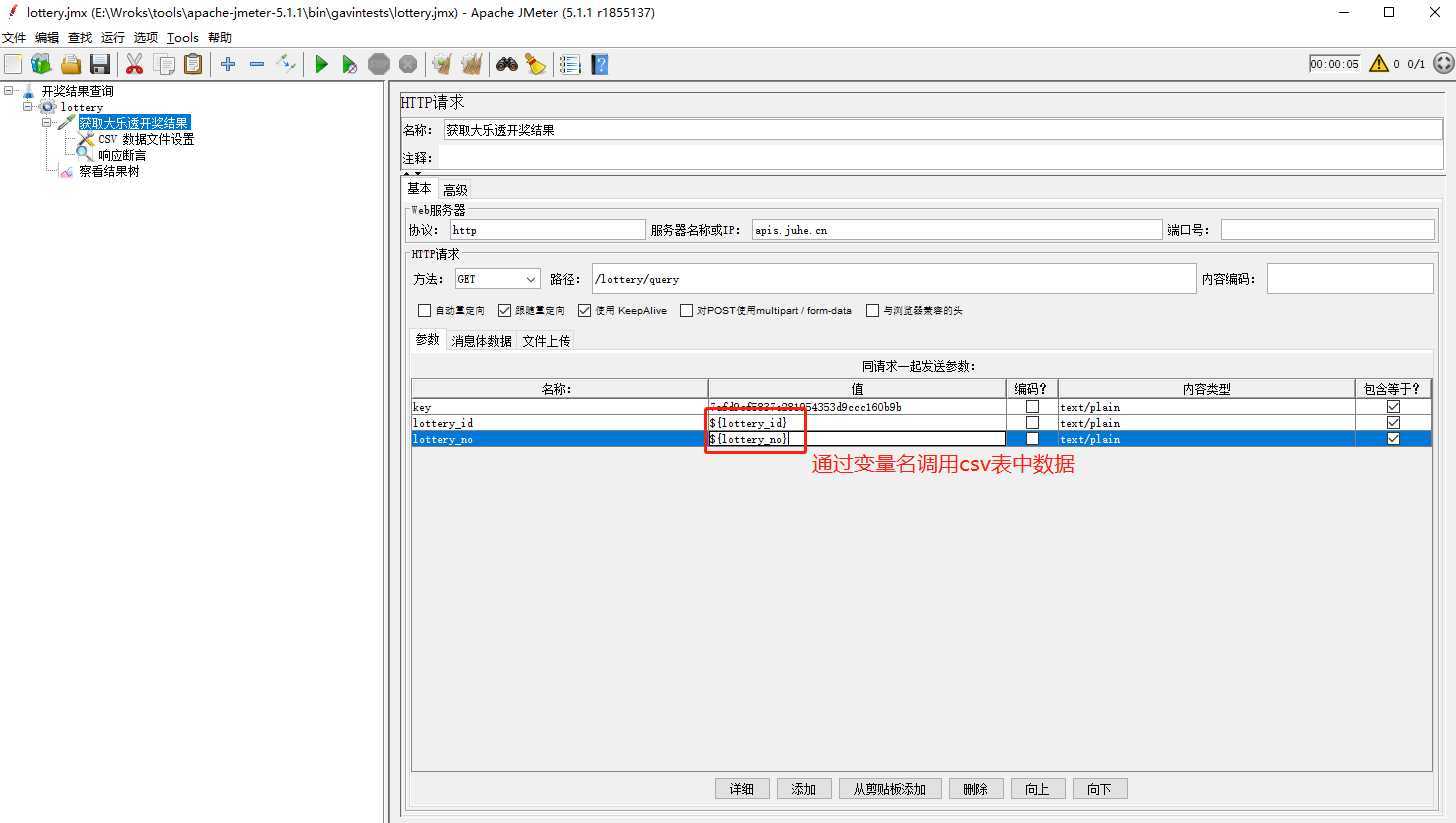Select the key parameter name cell
Viewport: 1456px width, 823px height.
[x=560, y=407]
